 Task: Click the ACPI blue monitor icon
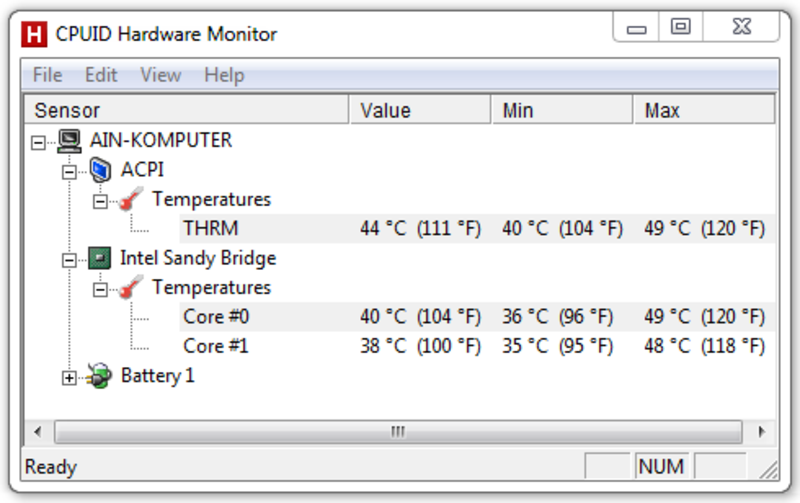point(100,170)
